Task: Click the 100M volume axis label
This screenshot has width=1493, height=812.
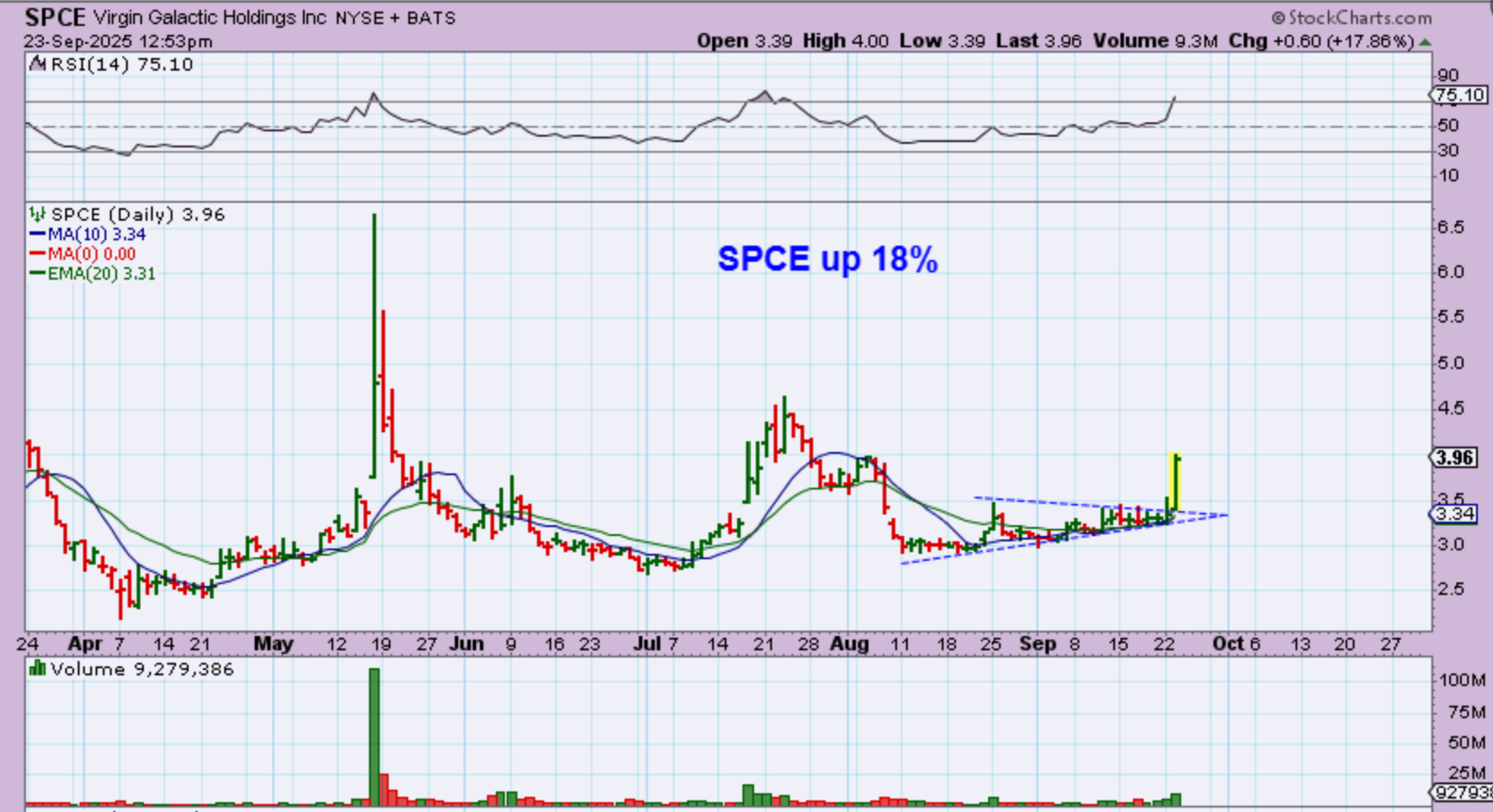Action: click(1462, 680)
